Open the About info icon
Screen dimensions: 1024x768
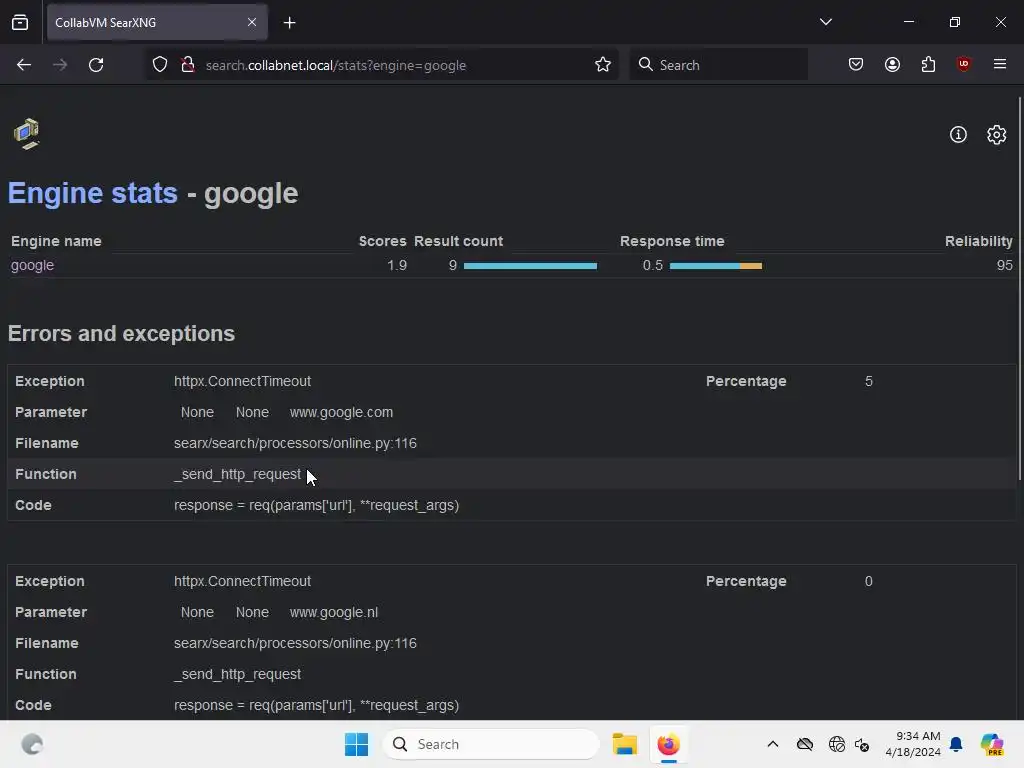coord(958,135)
